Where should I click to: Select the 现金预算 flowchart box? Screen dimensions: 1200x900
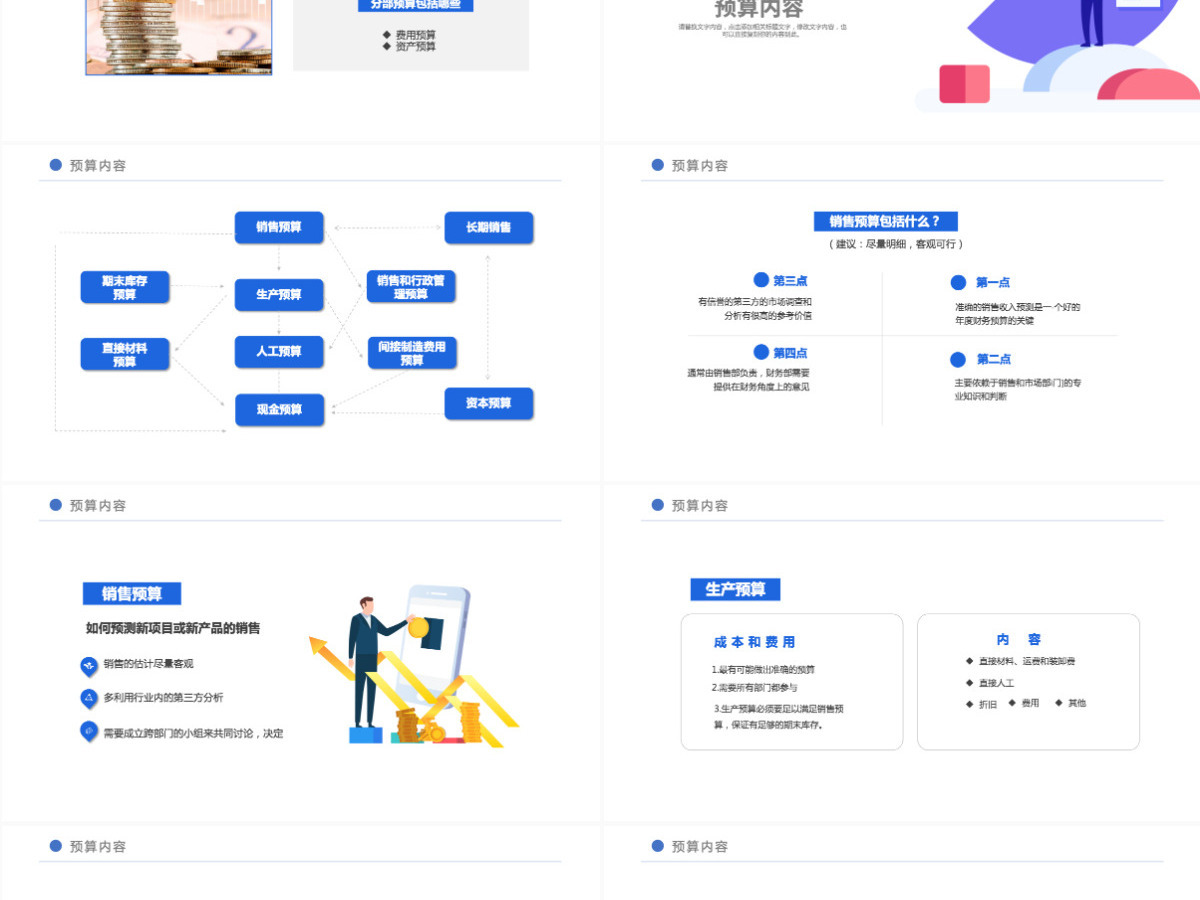[279, 409]
